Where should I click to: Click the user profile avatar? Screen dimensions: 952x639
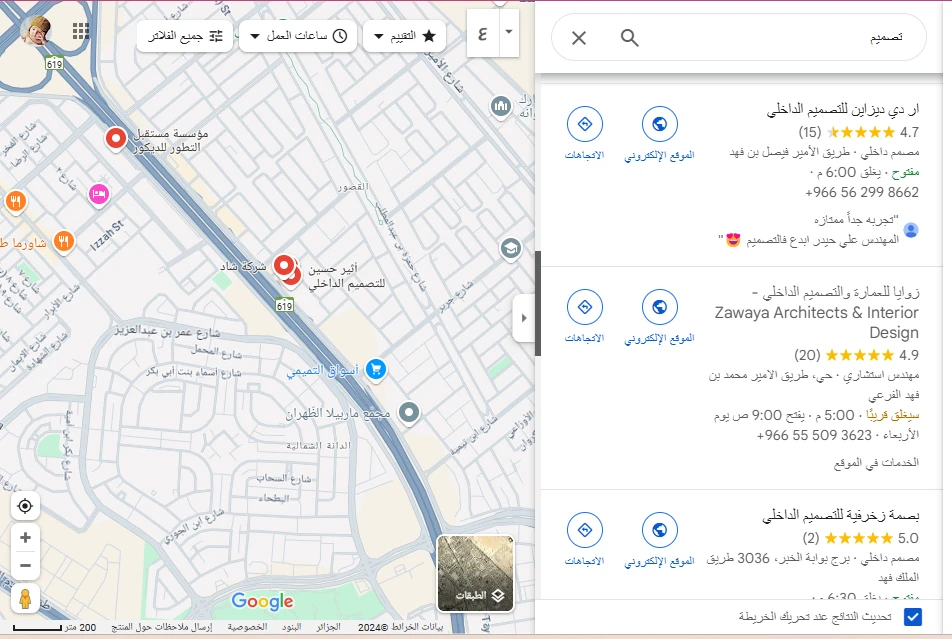[37, 30]
